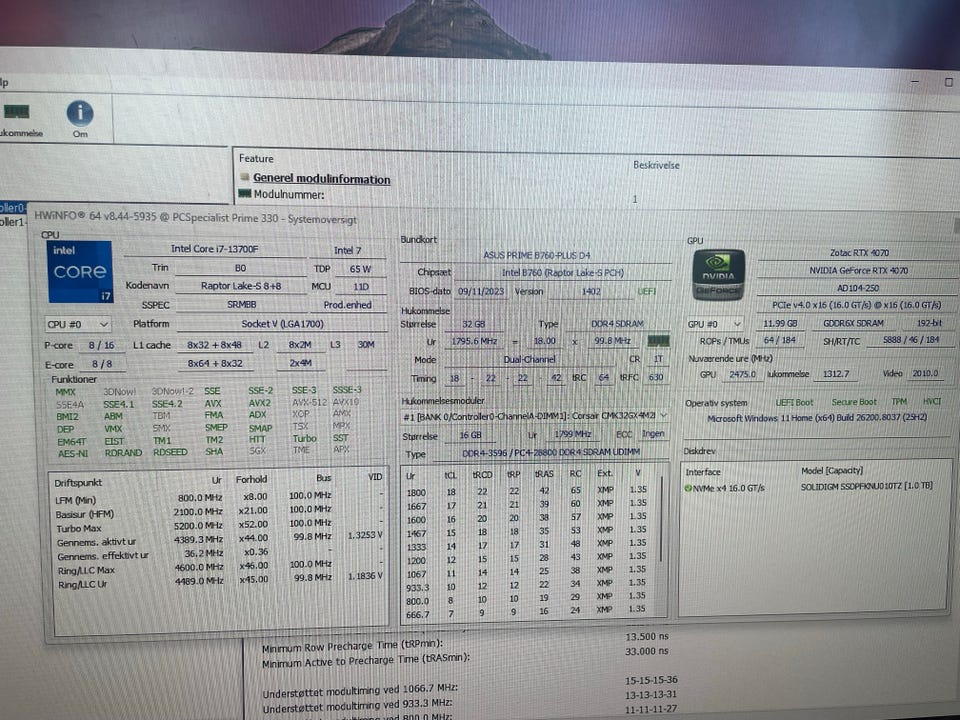Image resolution: width=960 pixels, height=720 pixels.
Task: Select the Intel Core i7-13700F name field
Action: [x=214, y=249]
